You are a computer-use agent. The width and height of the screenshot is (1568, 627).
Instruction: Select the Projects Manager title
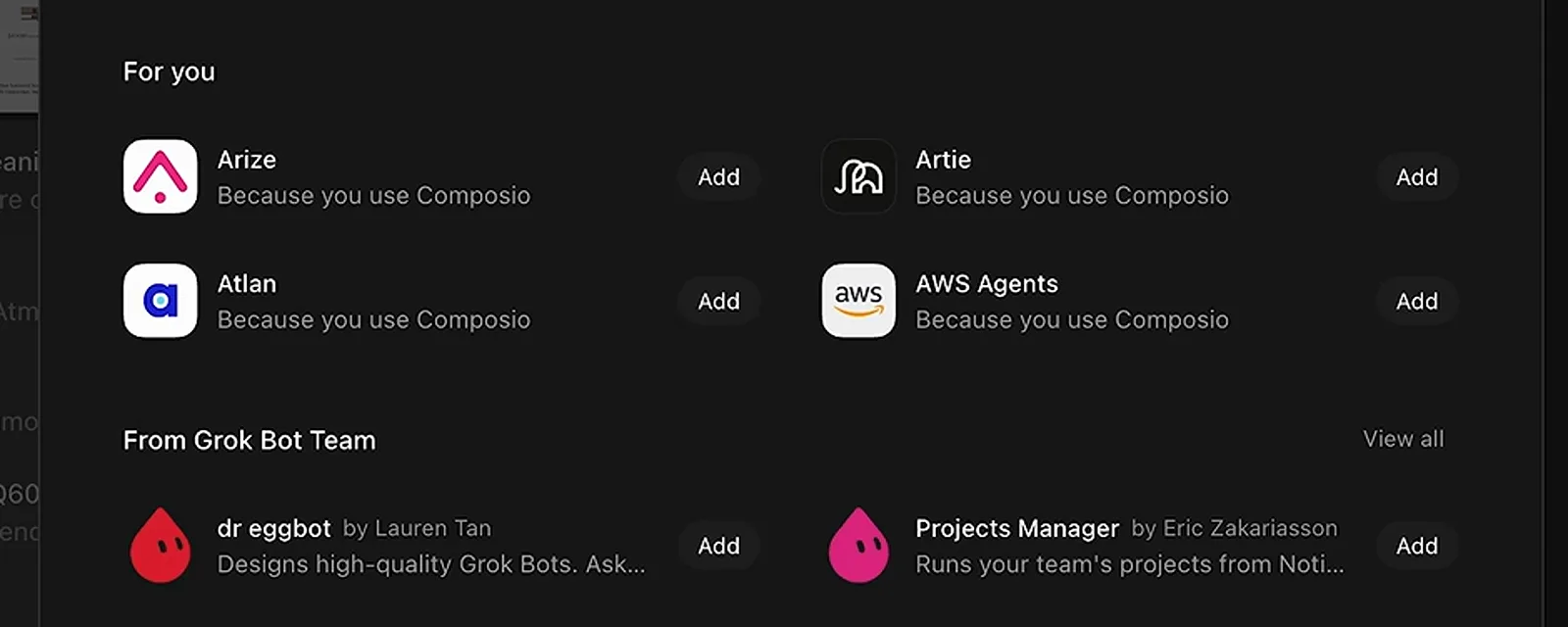click(x=1017, y=529)
